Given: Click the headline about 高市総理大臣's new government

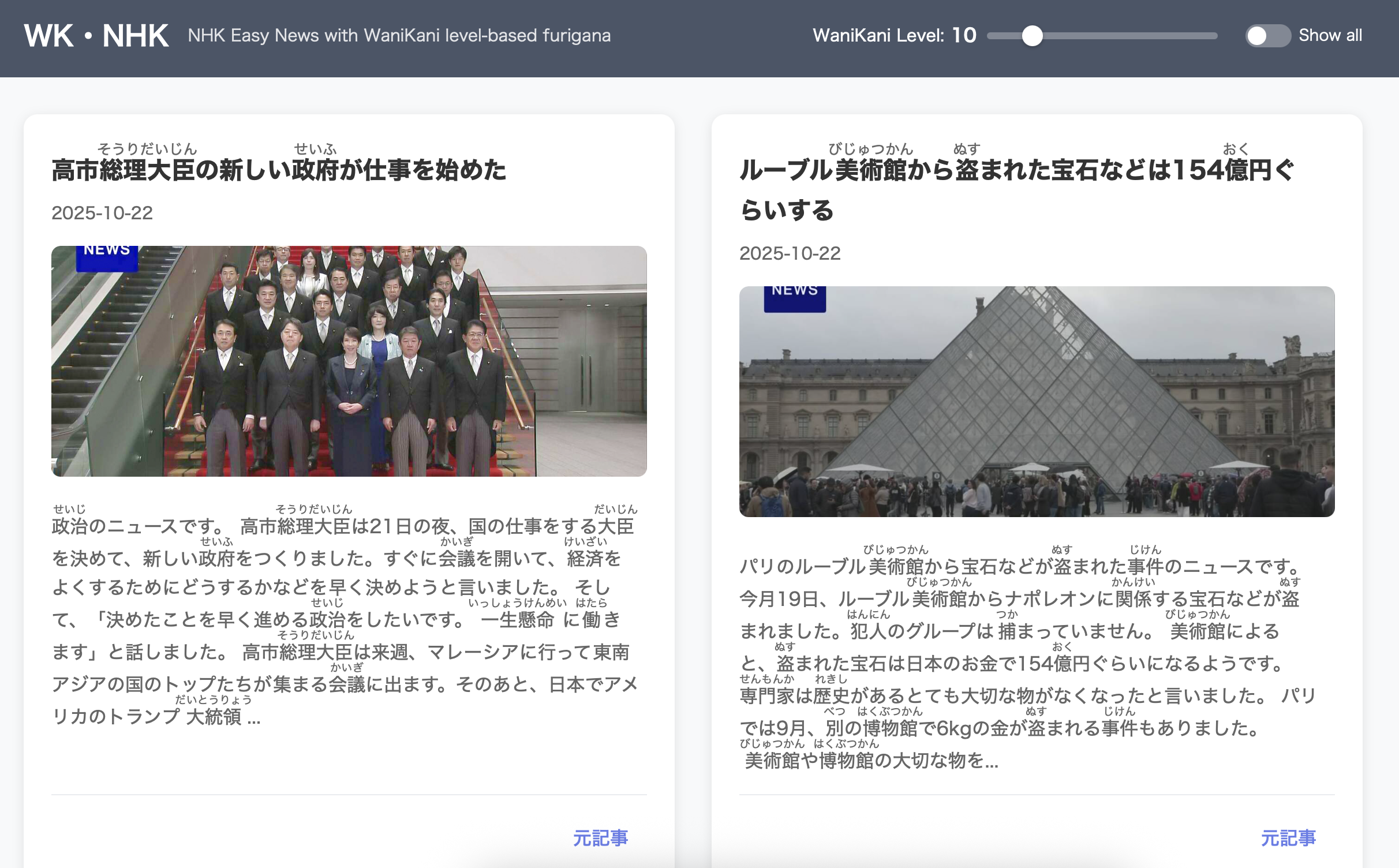Looking at the screenshot, I should (279, 170).
